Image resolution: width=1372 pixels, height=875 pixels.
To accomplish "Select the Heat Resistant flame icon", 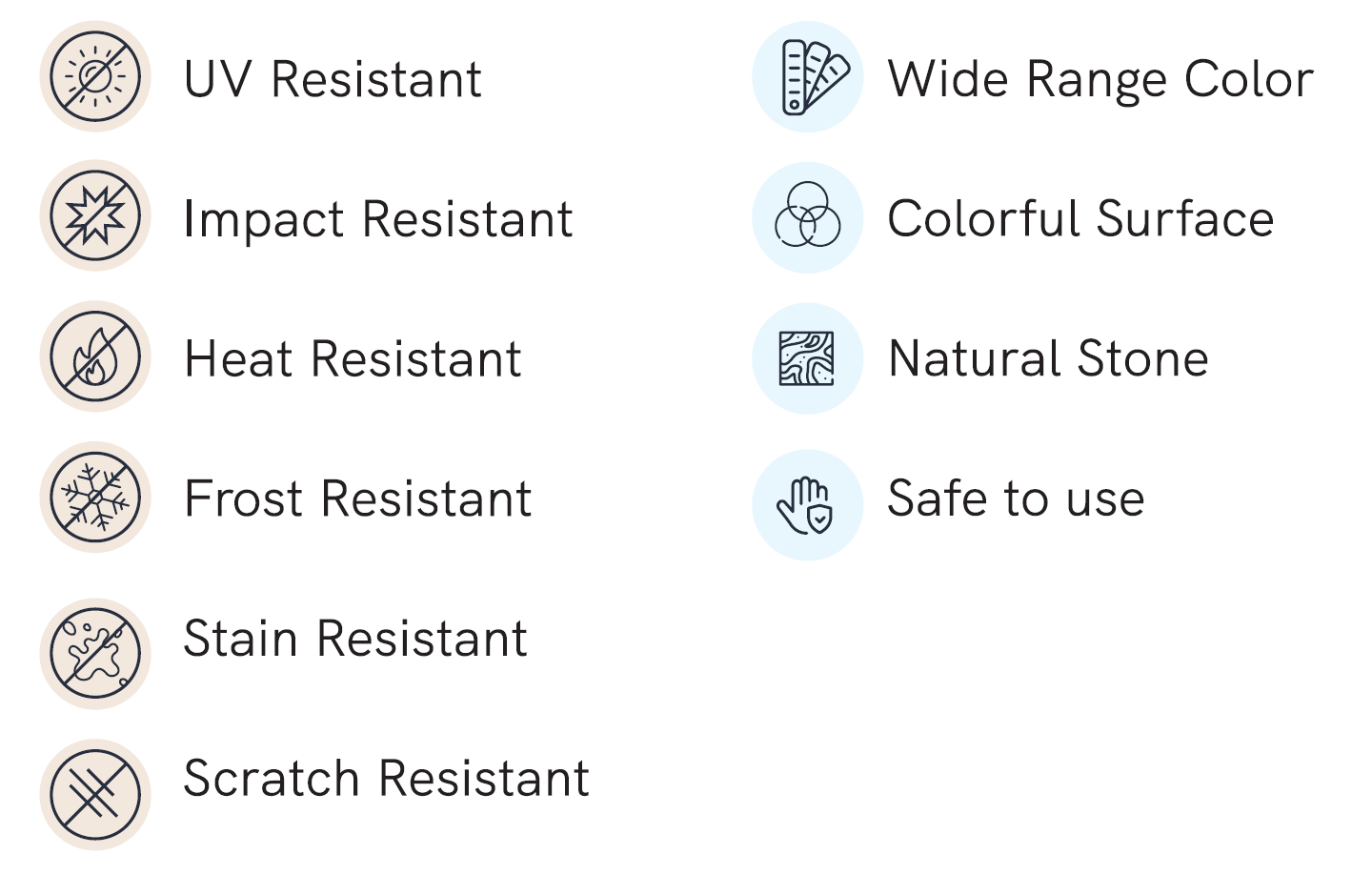I will coord(95,356).
